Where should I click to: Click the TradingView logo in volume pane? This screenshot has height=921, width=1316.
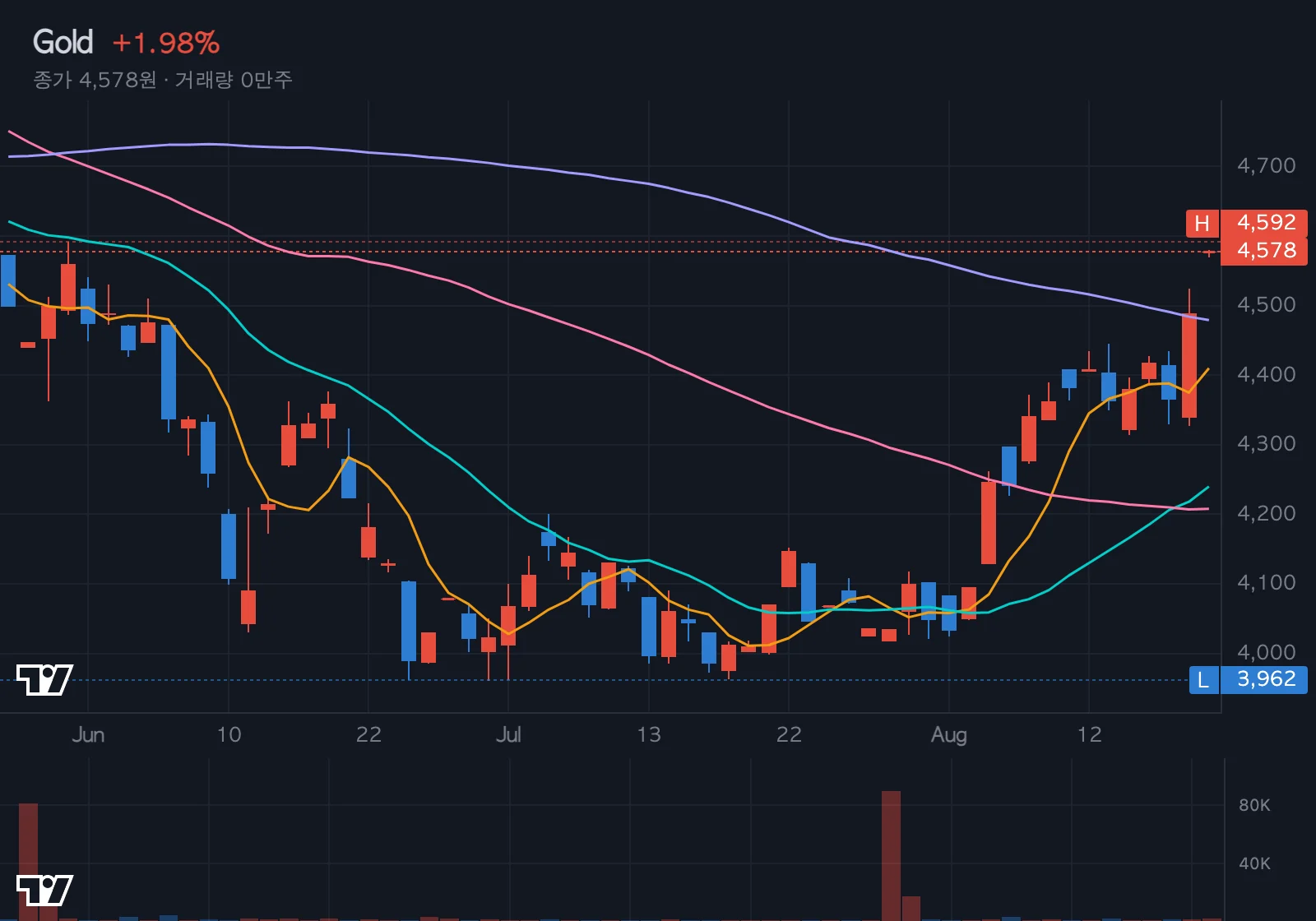tap(44, 890)
